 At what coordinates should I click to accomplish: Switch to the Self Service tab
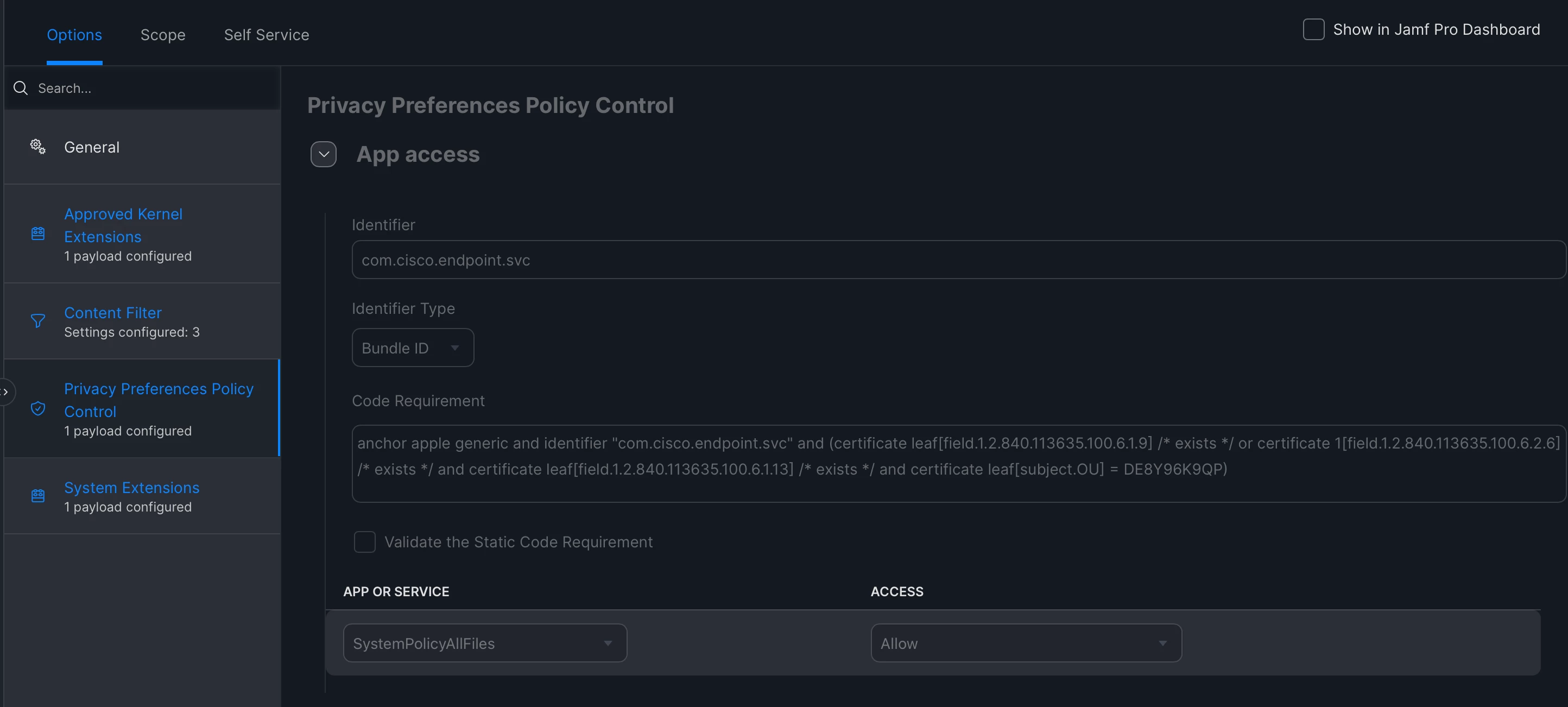267,35
